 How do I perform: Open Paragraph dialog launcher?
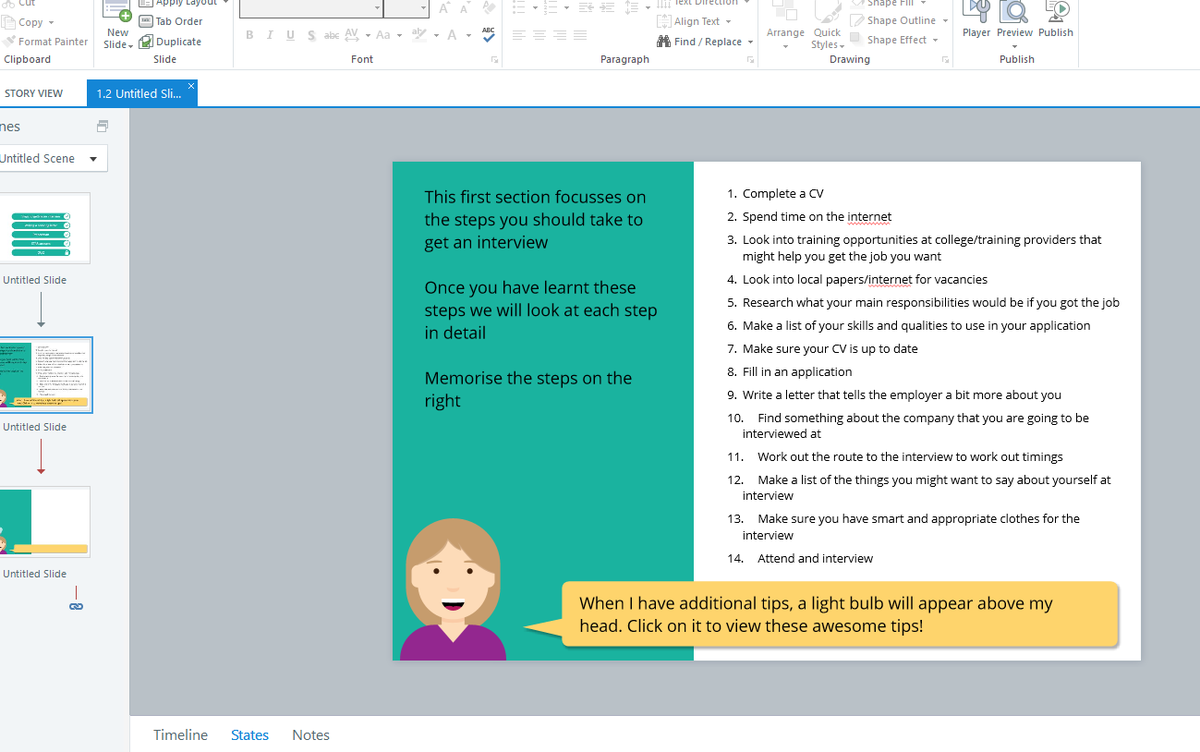750,60
